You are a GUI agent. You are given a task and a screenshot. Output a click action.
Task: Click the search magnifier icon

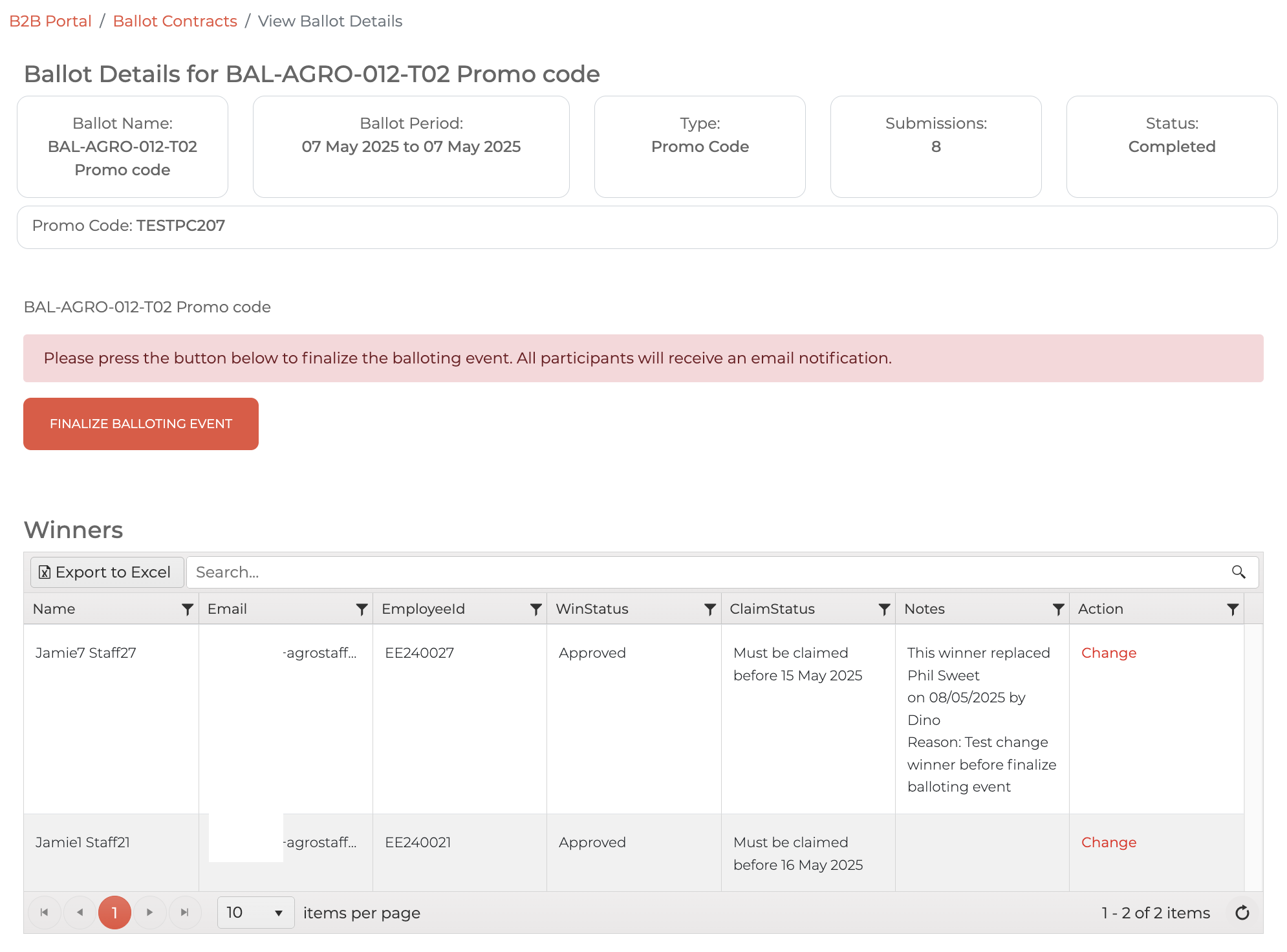pos(1238,572)
